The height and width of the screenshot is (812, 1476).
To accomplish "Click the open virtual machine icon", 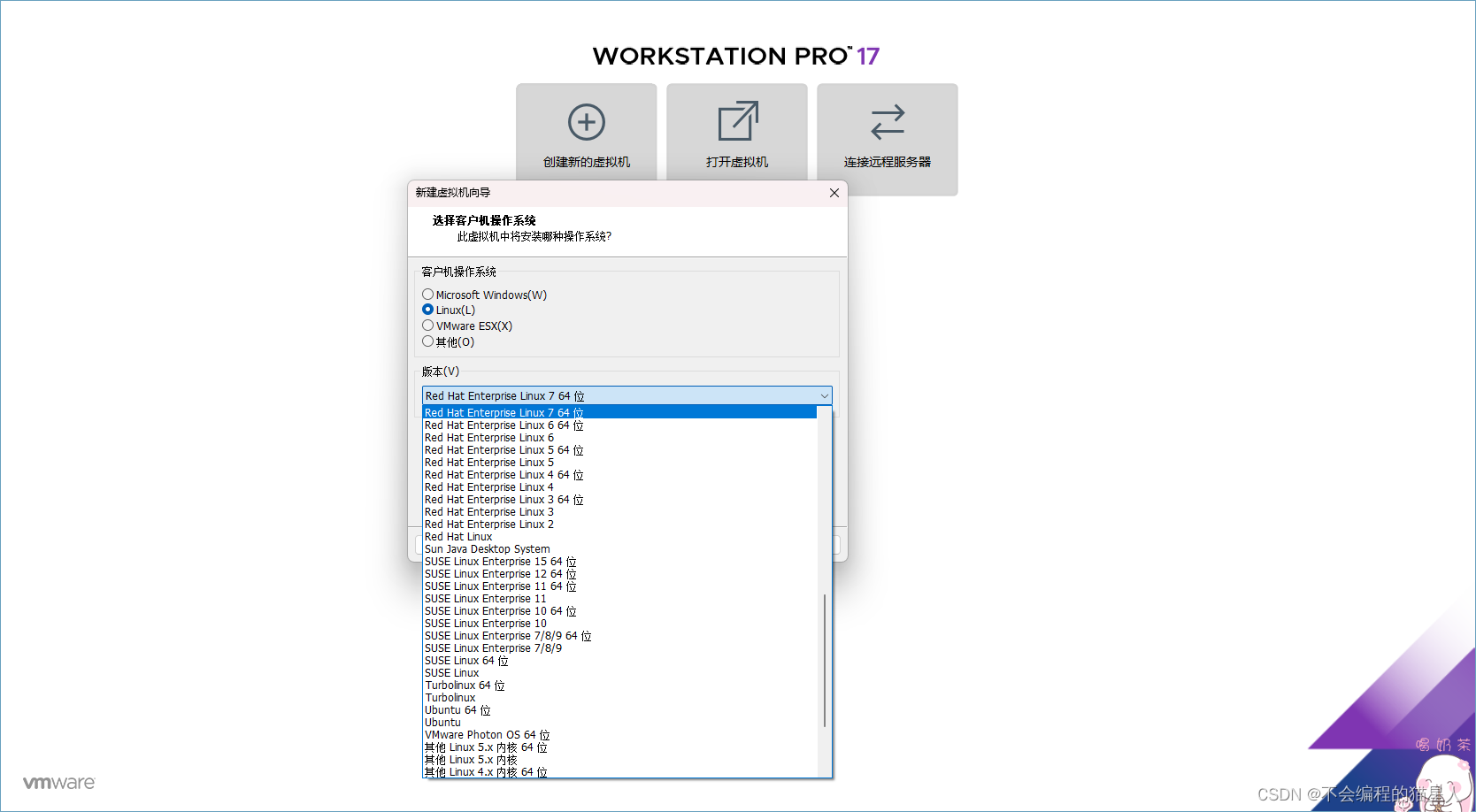I will [737, 121].
